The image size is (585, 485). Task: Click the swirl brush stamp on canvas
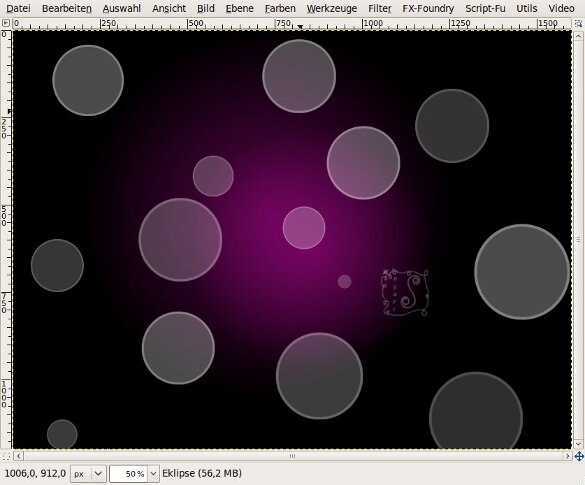click(405, 292)
